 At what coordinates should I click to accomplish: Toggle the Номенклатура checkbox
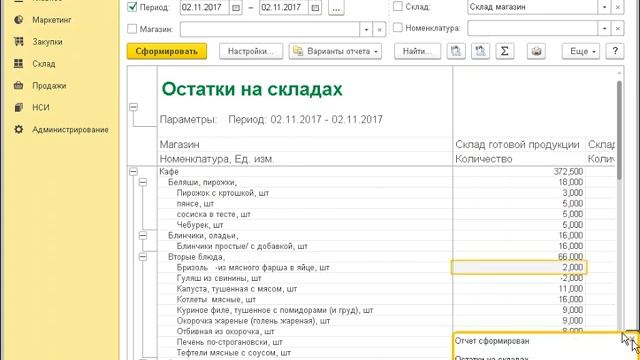[x=398, y=28]
